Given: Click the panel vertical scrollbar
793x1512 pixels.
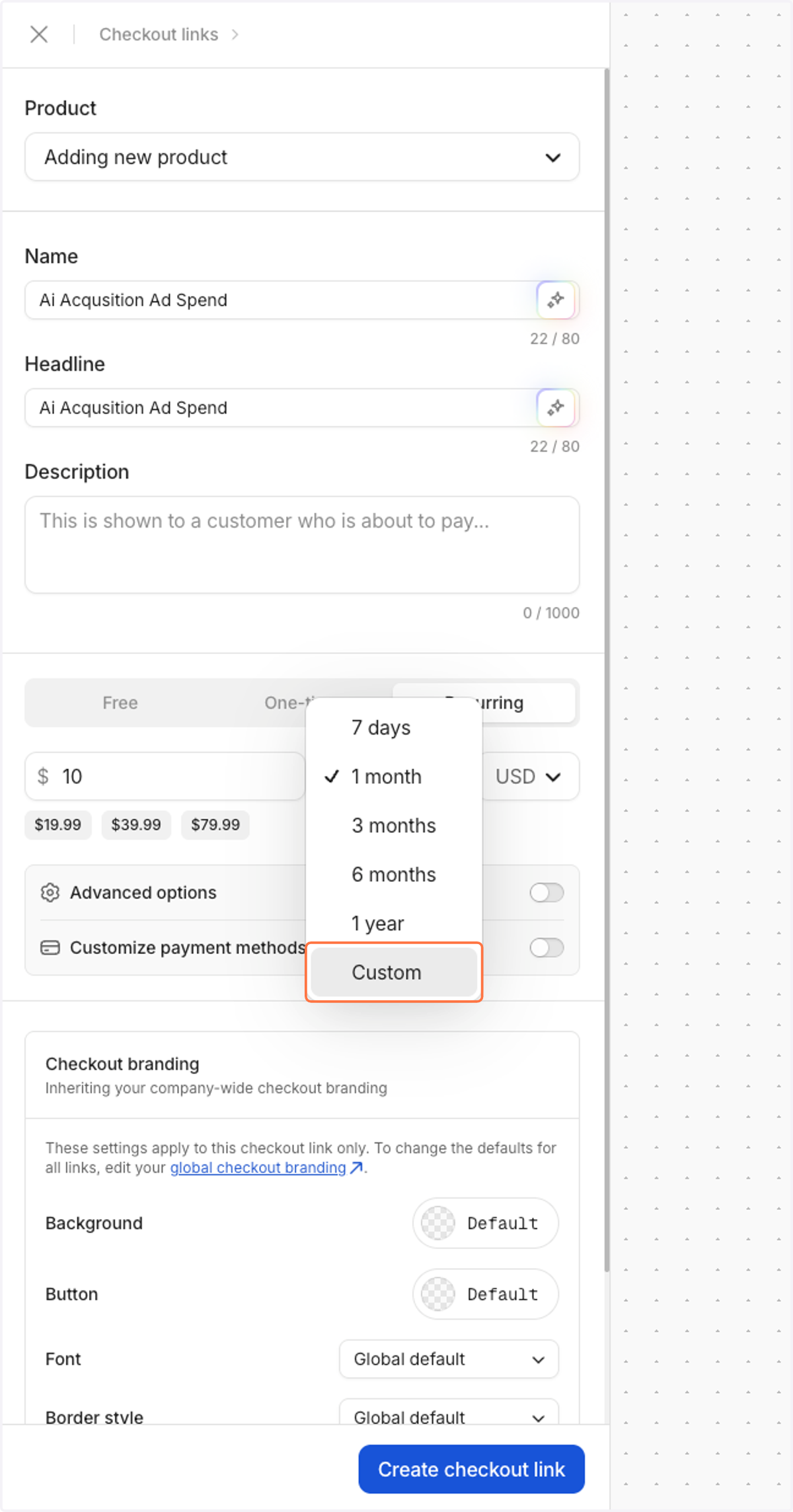Looking at the screenshot, I should (607, 669).
